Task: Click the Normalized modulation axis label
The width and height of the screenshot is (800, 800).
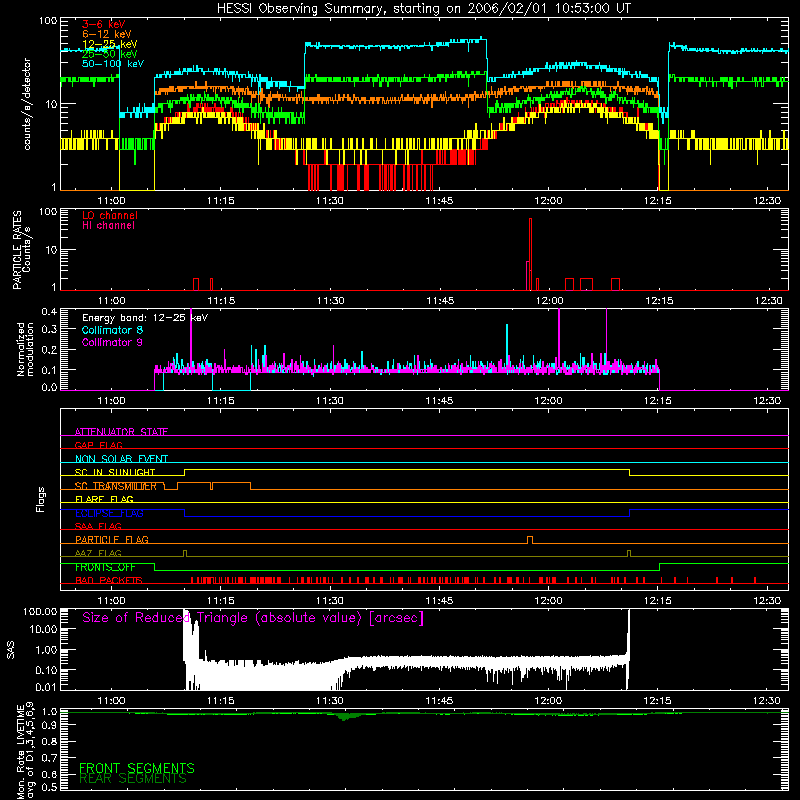Action: pyautogui.click(x=25, y=349)
